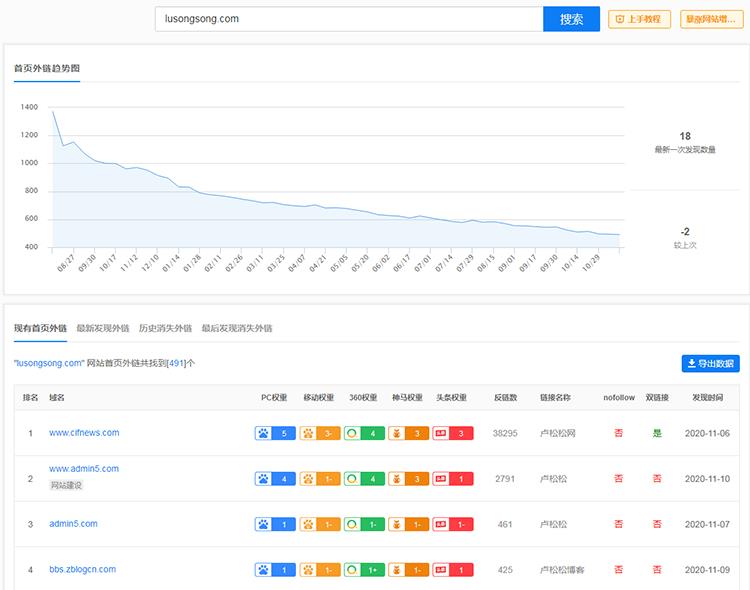Click the 10/29 date on chart axis
The image size is (750, 590).
[x=591, y=263]
